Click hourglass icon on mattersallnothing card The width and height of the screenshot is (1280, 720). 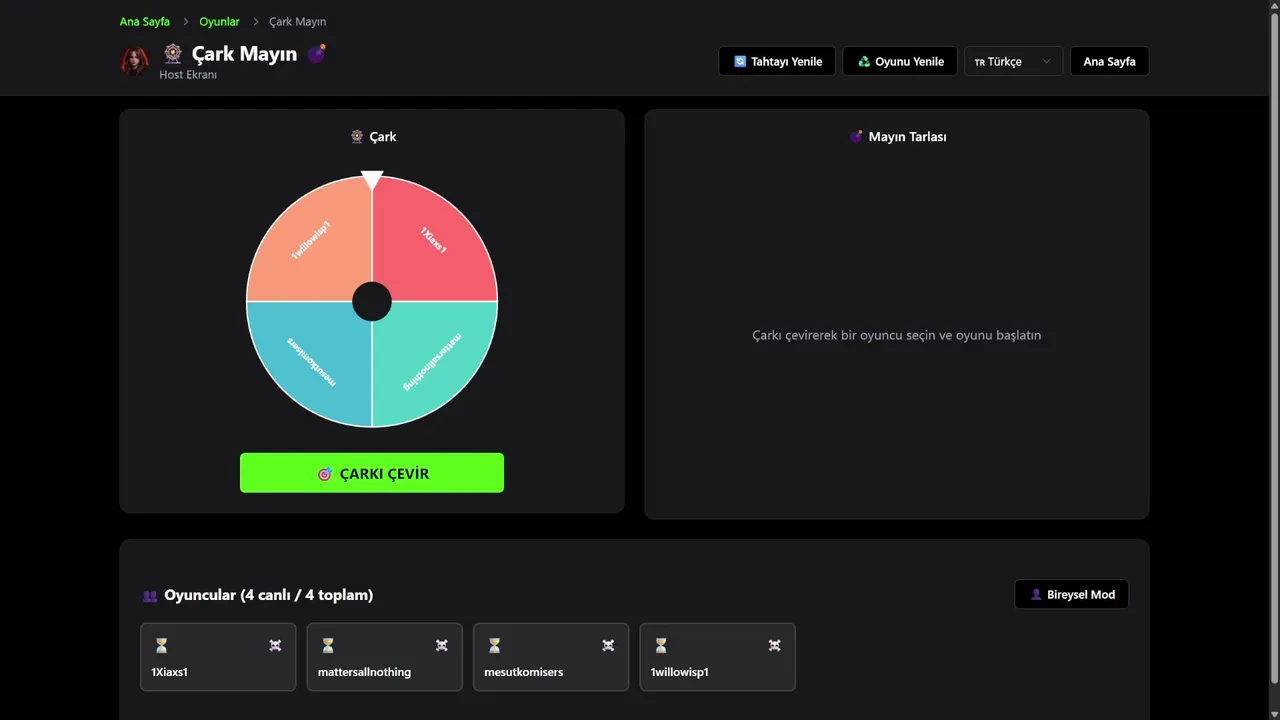pyautogui.click(x=327, y=646)
